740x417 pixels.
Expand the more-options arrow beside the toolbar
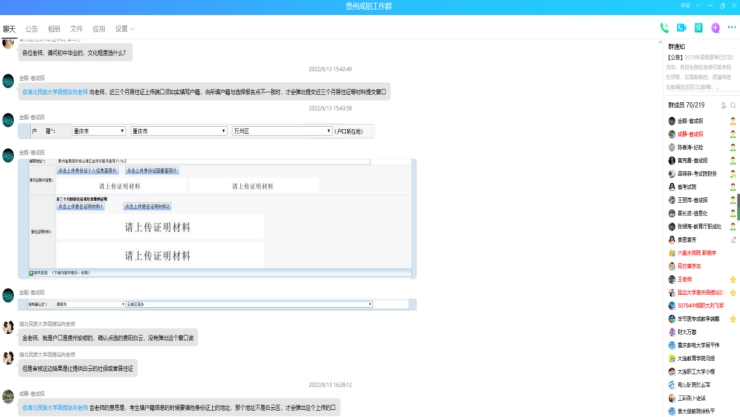coord(731,28)
